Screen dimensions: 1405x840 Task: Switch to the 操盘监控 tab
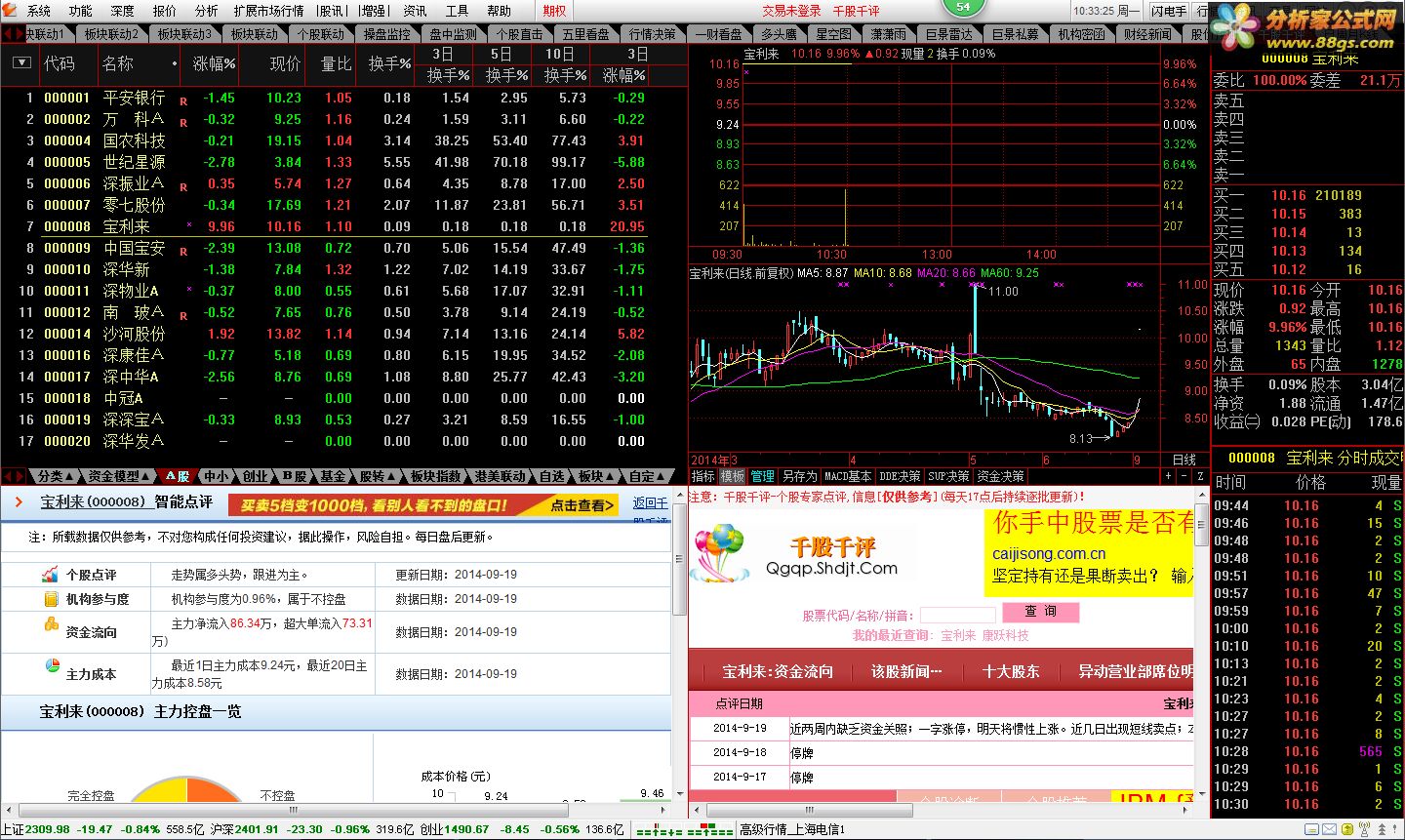coord(387,34)
